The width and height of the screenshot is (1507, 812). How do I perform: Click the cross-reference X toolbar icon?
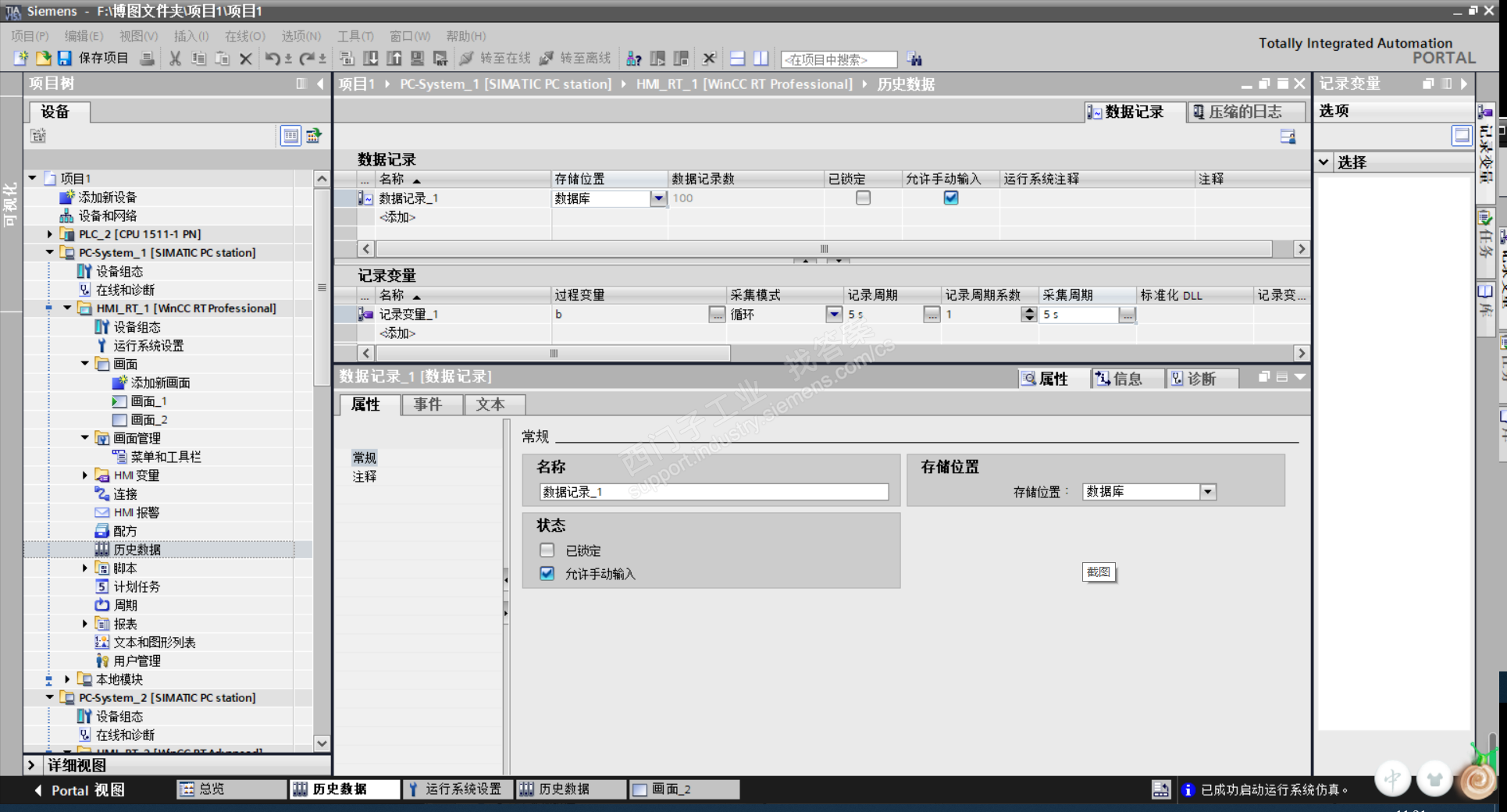[709, 59]
